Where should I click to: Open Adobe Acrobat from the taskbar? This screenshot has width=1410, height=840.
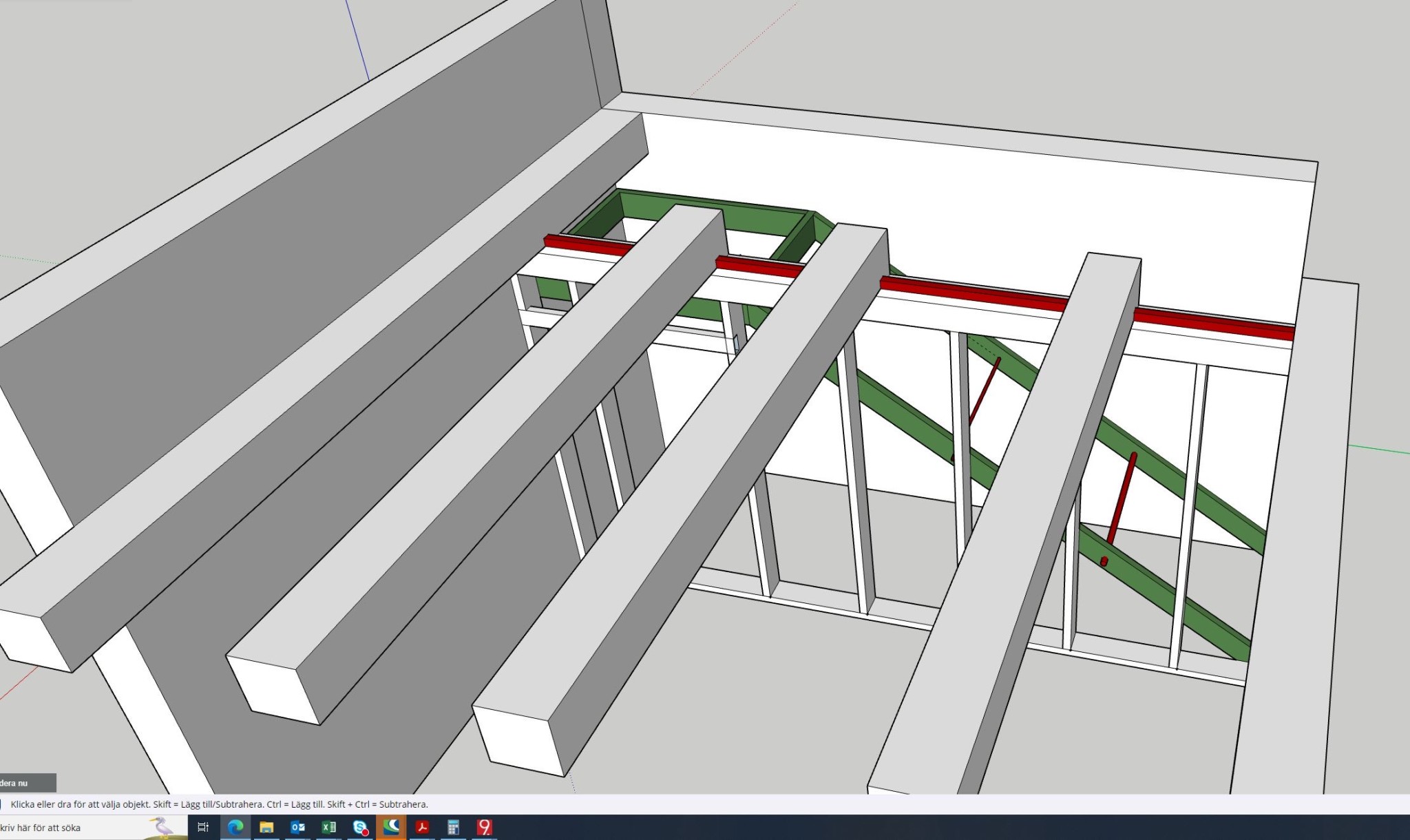click(422, 827)
